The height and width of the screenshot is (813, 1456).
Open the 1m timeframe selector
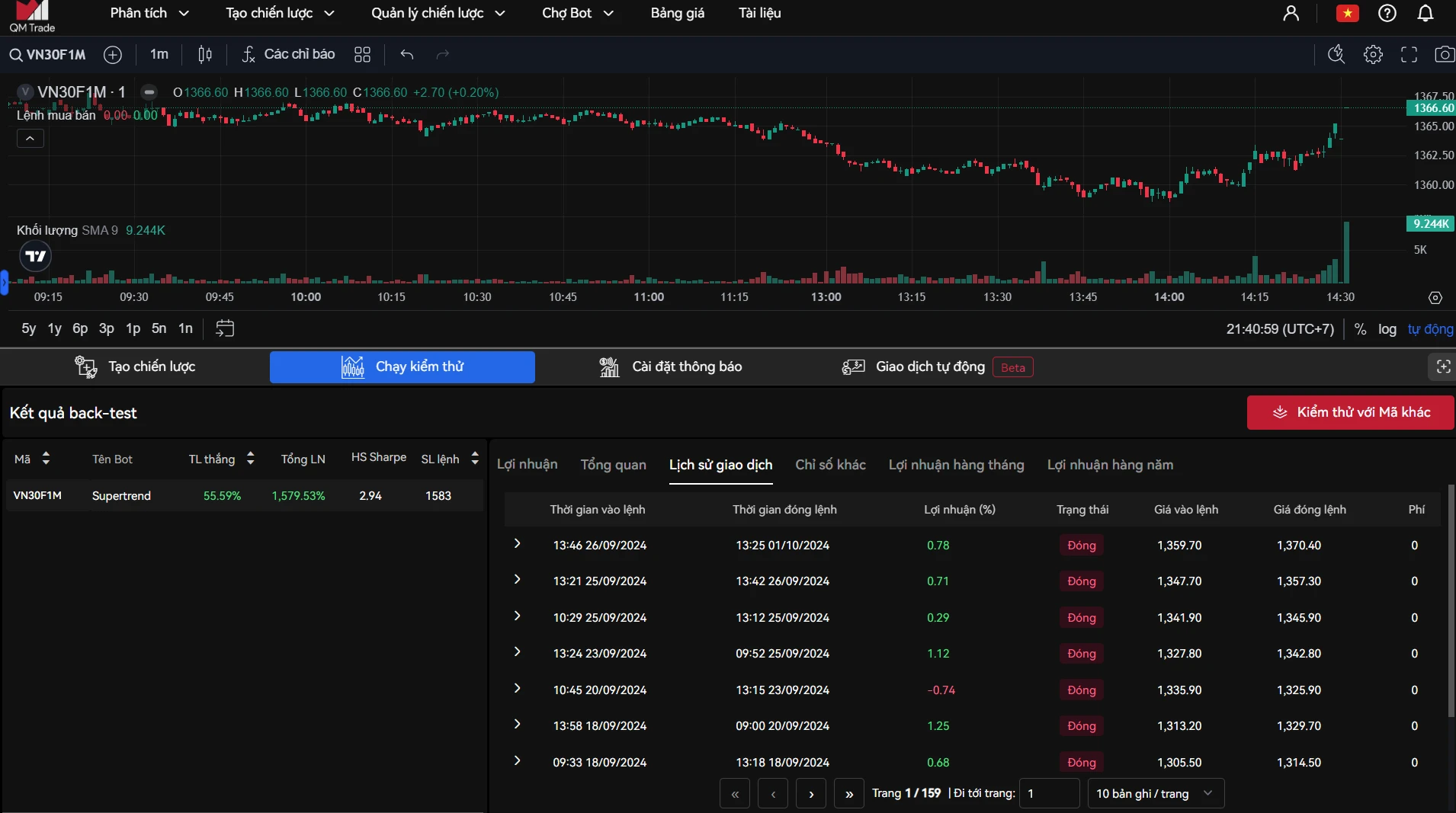coord(159,55)
